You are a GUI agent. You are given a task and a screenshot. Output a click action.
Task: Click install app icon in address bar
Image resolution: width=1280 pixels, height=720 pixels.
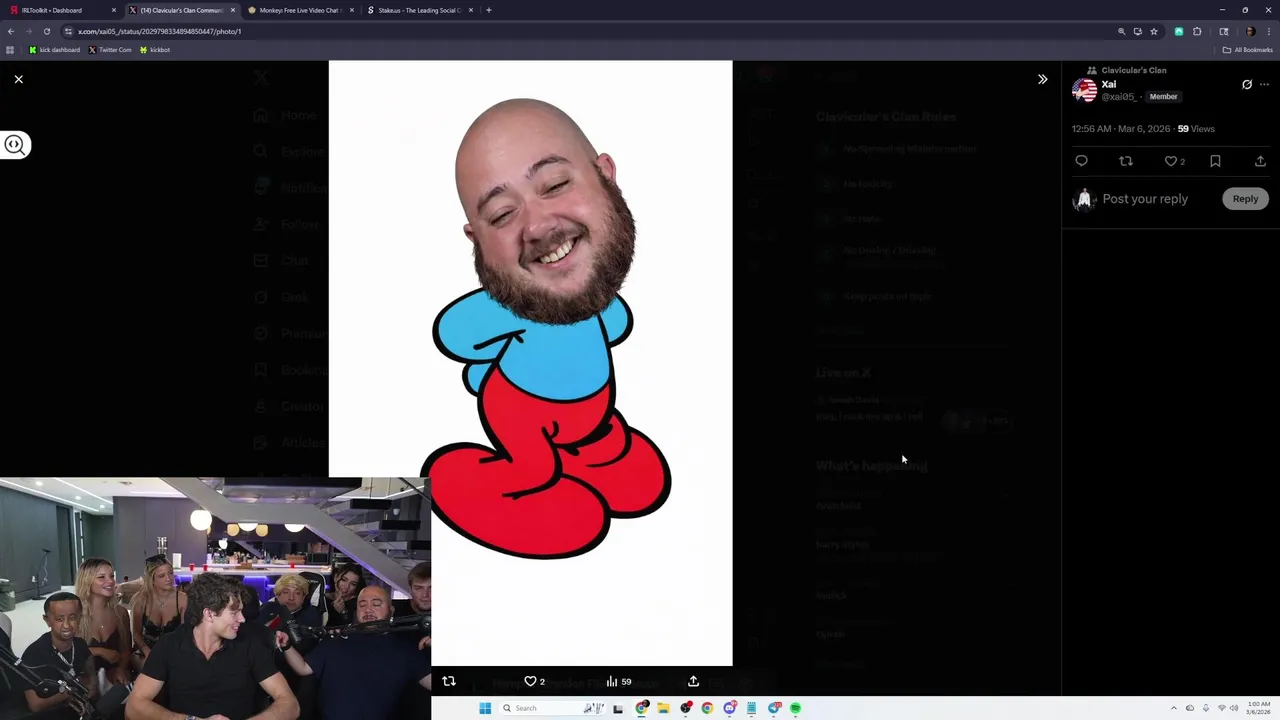click(1137, 31)
